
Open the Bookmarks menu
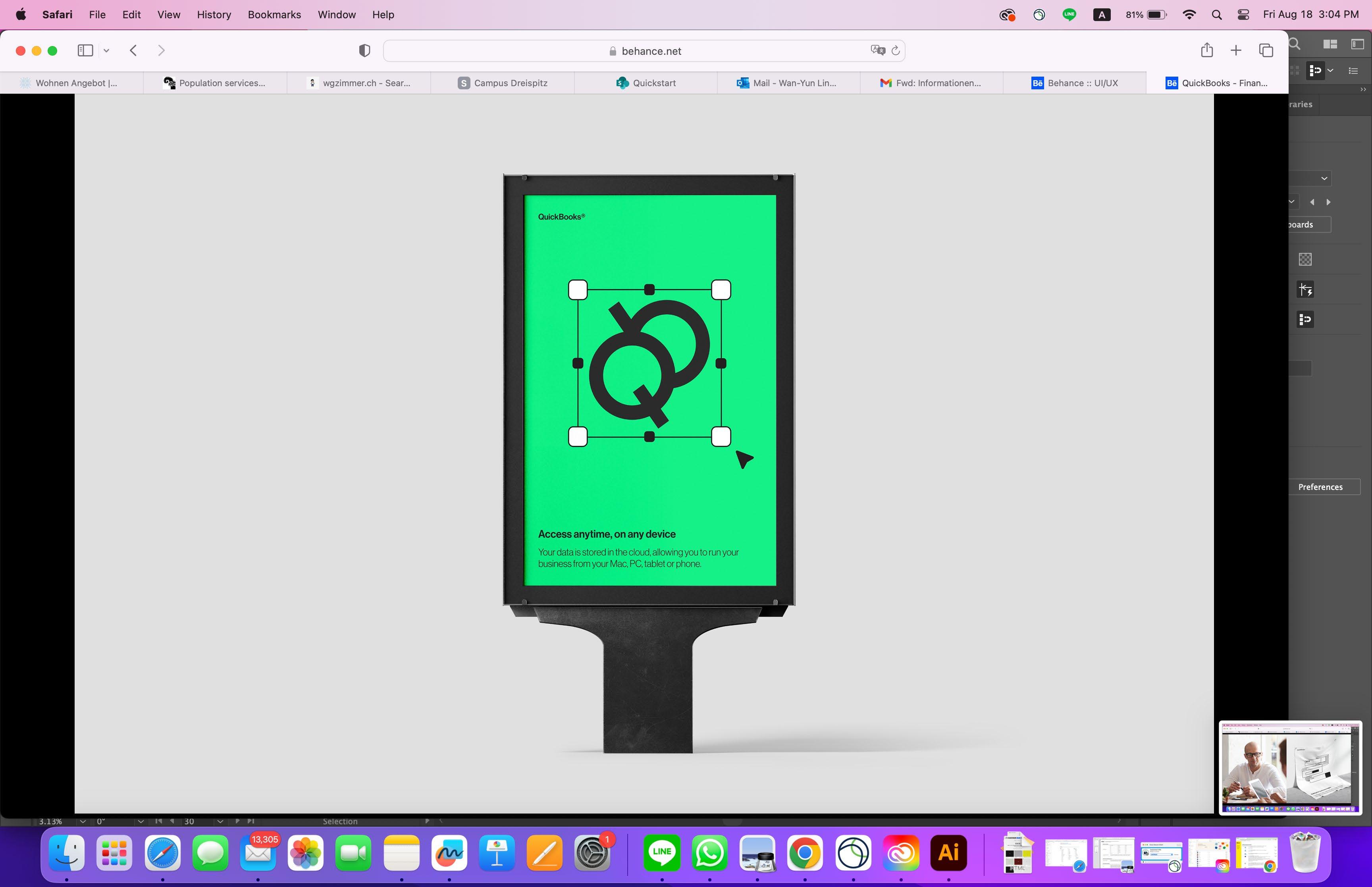pyautogui.click(x=274, y=14)
